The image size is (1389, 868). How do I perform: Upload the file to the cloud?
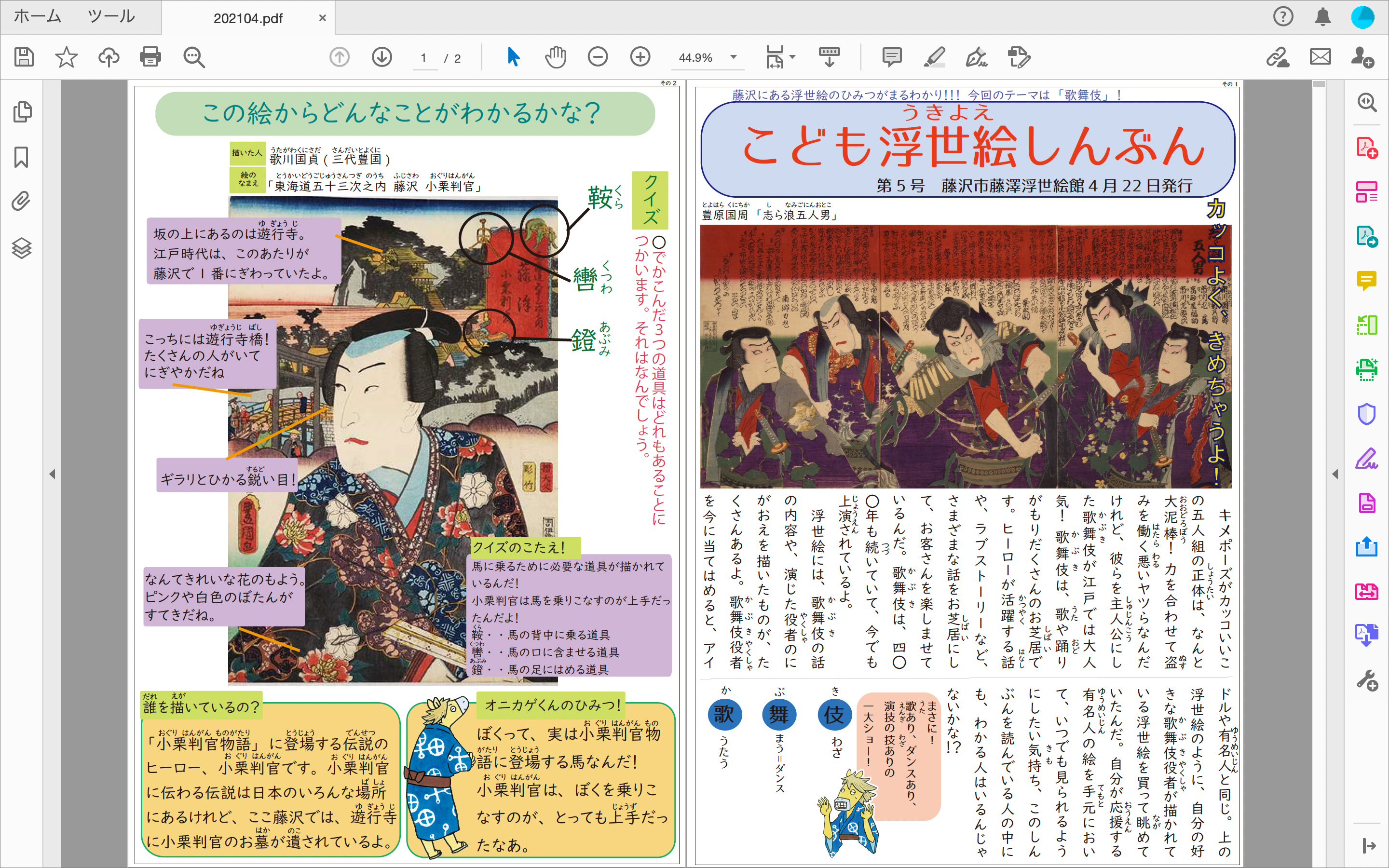[x=109, y=57]
